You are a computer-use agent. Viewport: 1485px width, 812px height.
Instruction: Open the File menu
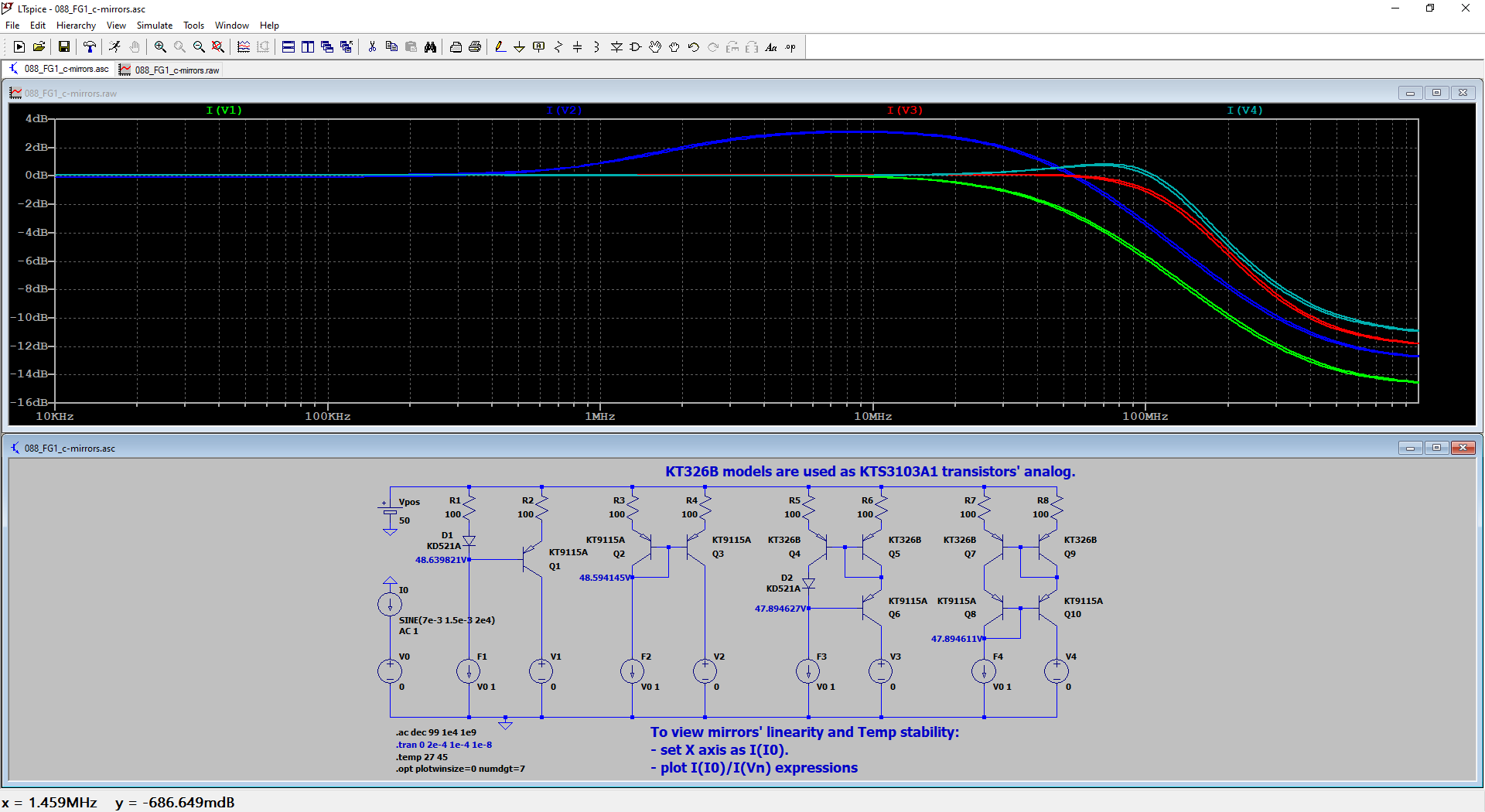(12, 26)
